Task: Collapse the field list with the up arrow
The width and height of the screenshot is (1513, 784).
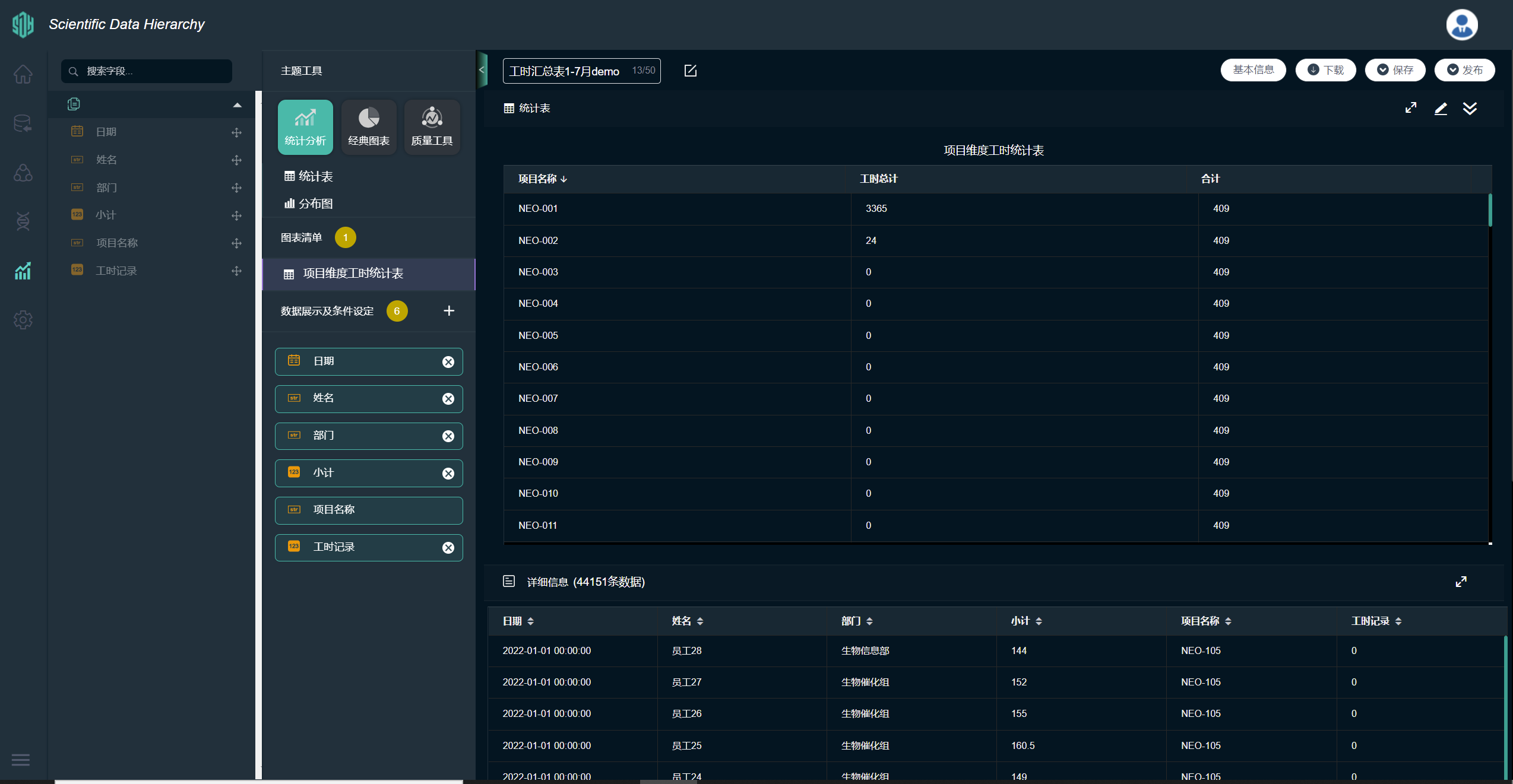Action: [x=237, y=105]
